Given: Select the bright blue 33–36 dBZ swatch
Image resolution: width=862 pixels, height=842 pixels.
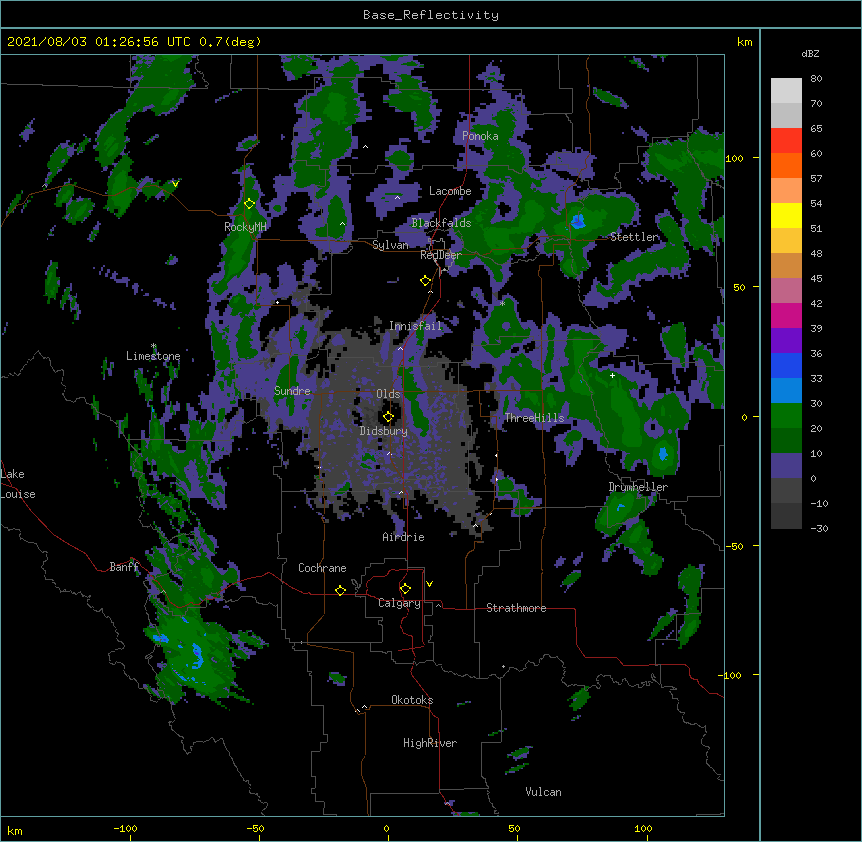Looking at the screenshot, I should point(786,365).
